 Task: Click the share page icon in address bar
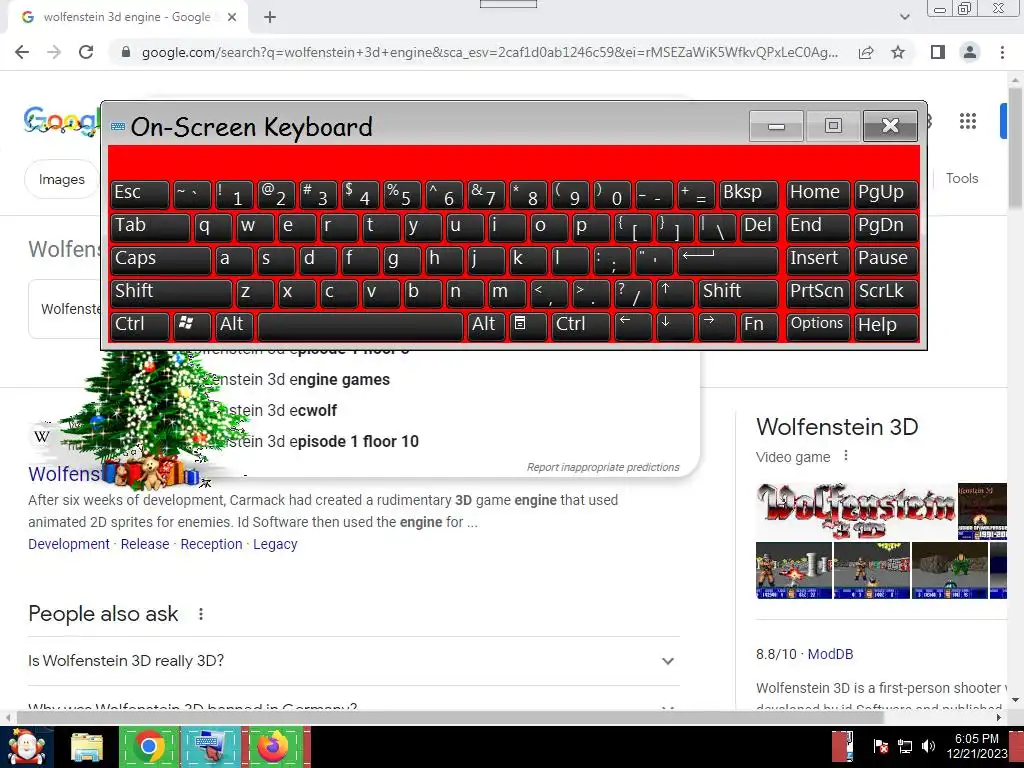(x=866, y=52)
